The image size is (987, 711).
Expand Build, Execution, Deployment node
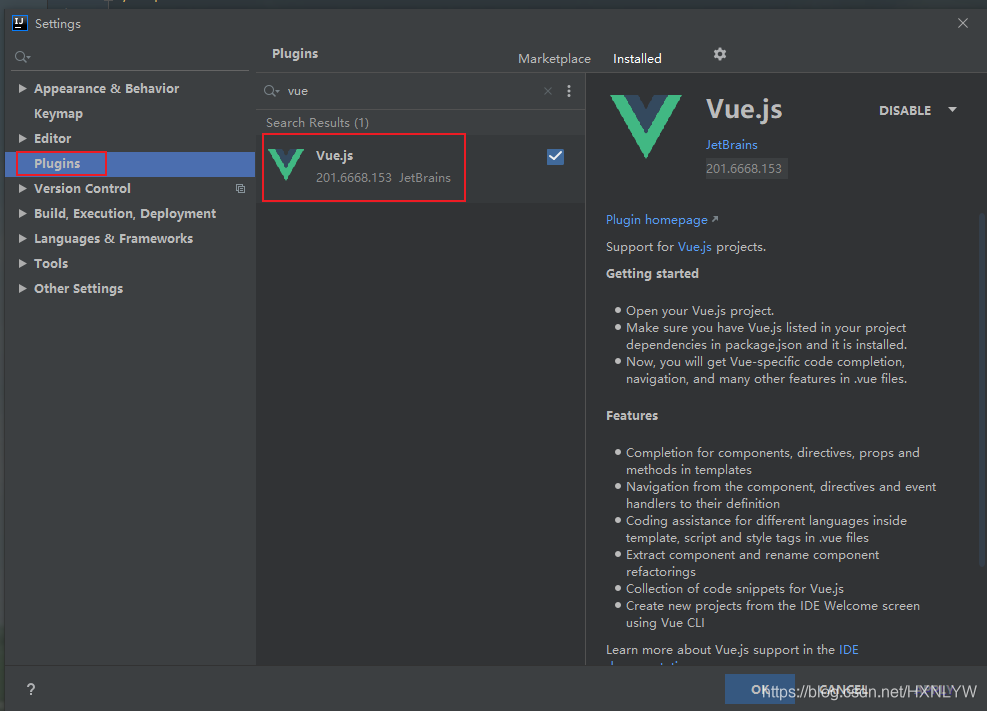click(23, 213)
